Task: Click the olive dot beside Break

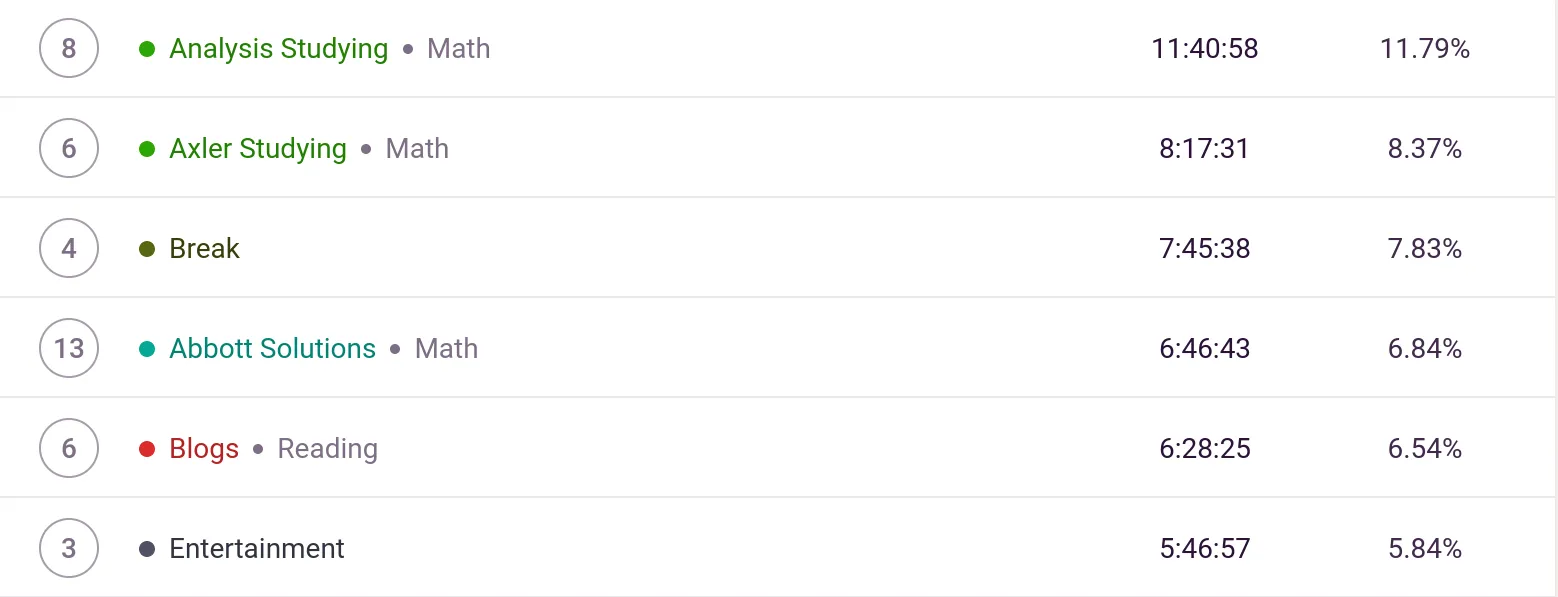Action: tap(147, 248)
